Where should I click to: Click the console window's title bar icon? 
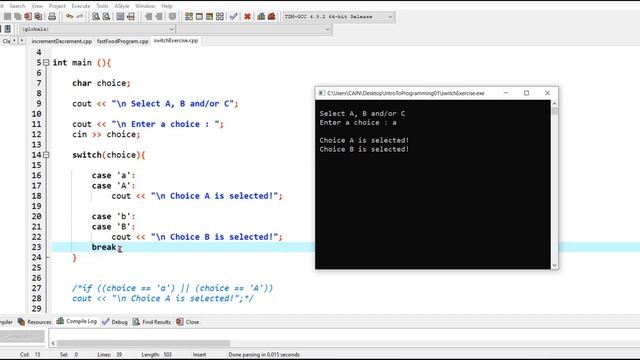point(322,93)
